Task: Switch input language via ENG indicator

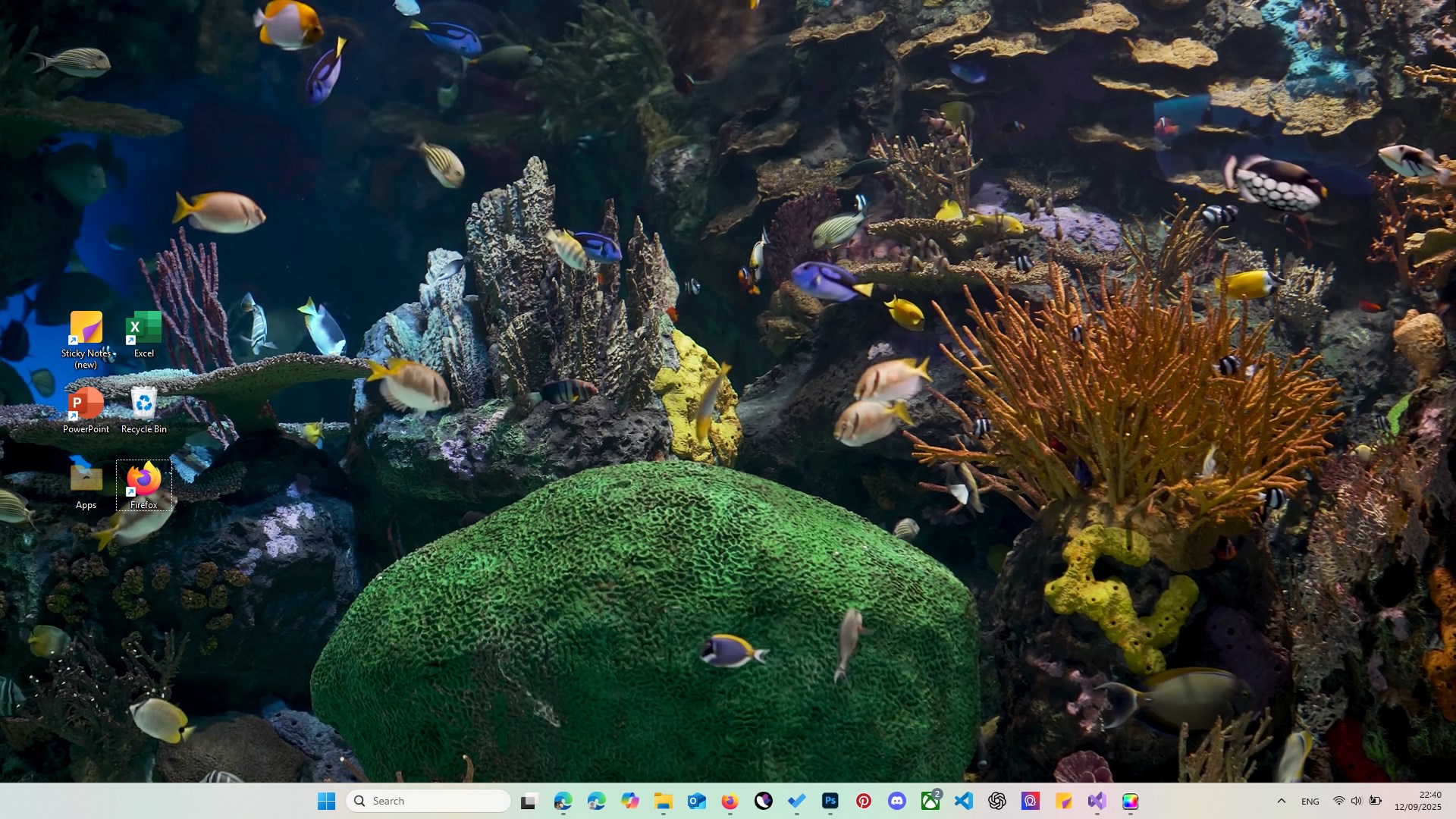Action: pos(1310,801)
